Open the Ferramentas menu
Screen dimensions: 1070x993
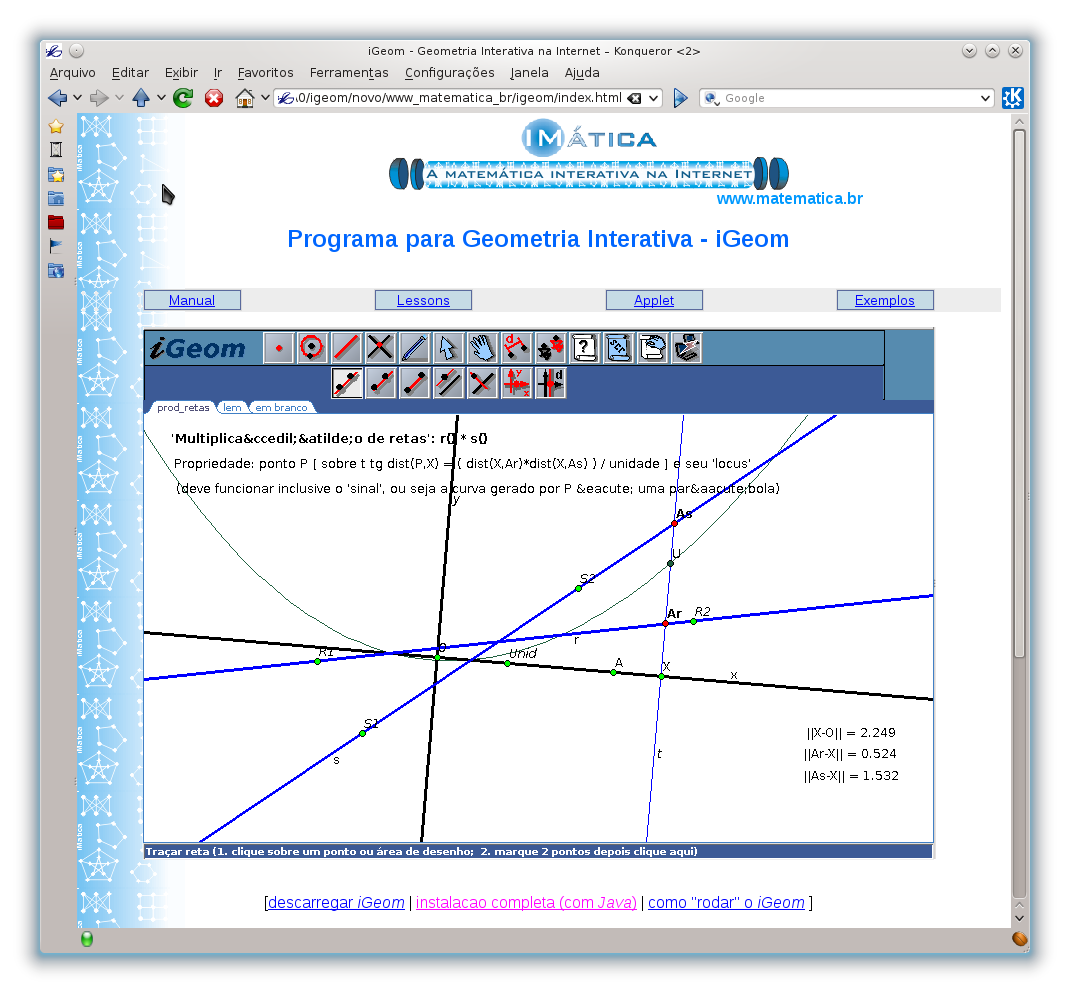click(349, 72)
